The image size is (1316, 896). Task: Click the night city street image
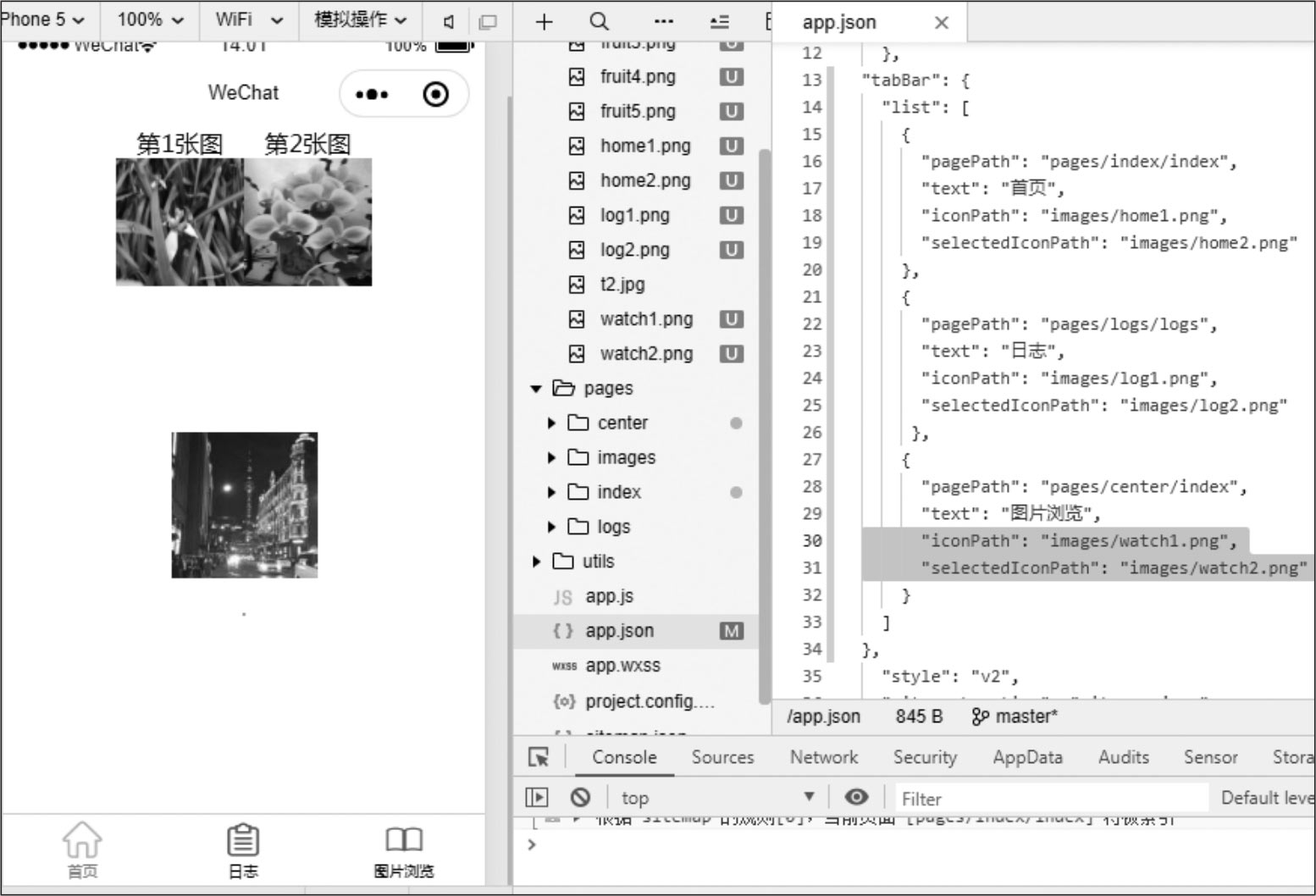(x=245, y=506)
